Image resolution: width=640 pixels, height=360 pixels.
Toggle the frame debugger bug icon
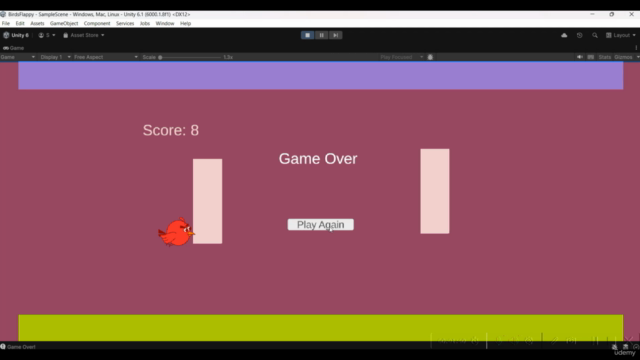(x=430, y=57)
